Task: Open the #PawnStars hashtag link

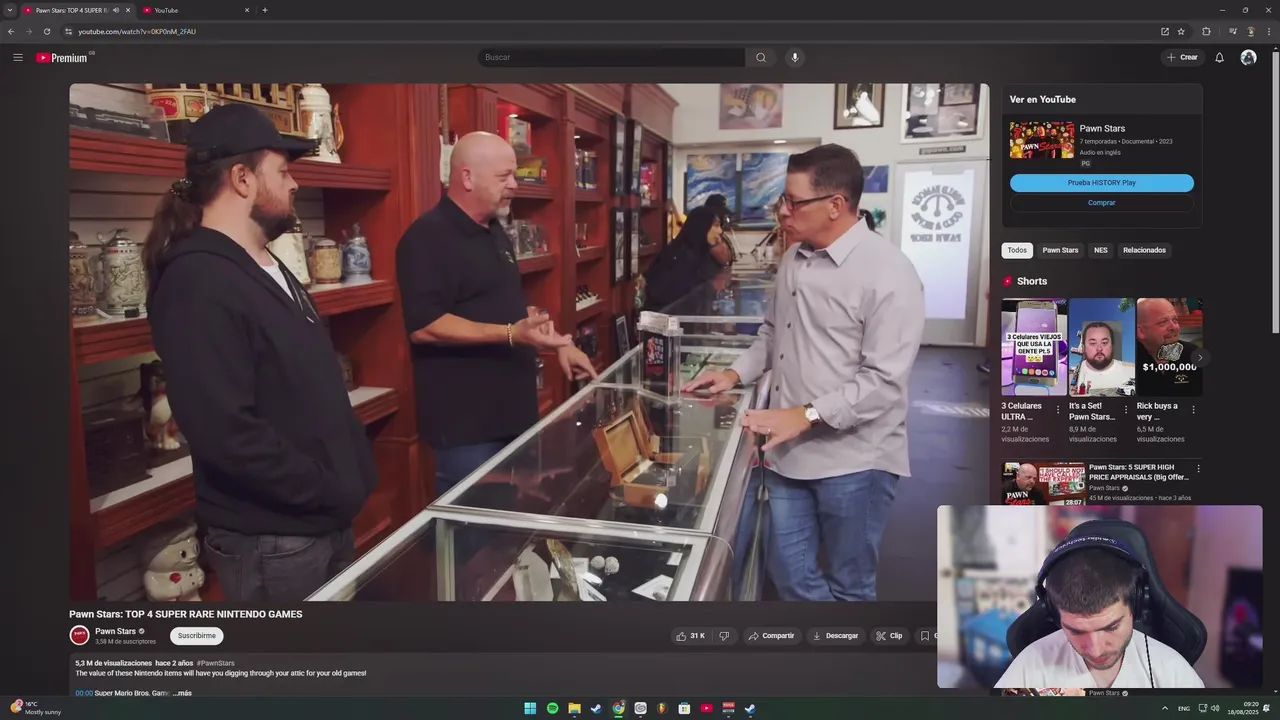Action: click(x=216, y=663)
